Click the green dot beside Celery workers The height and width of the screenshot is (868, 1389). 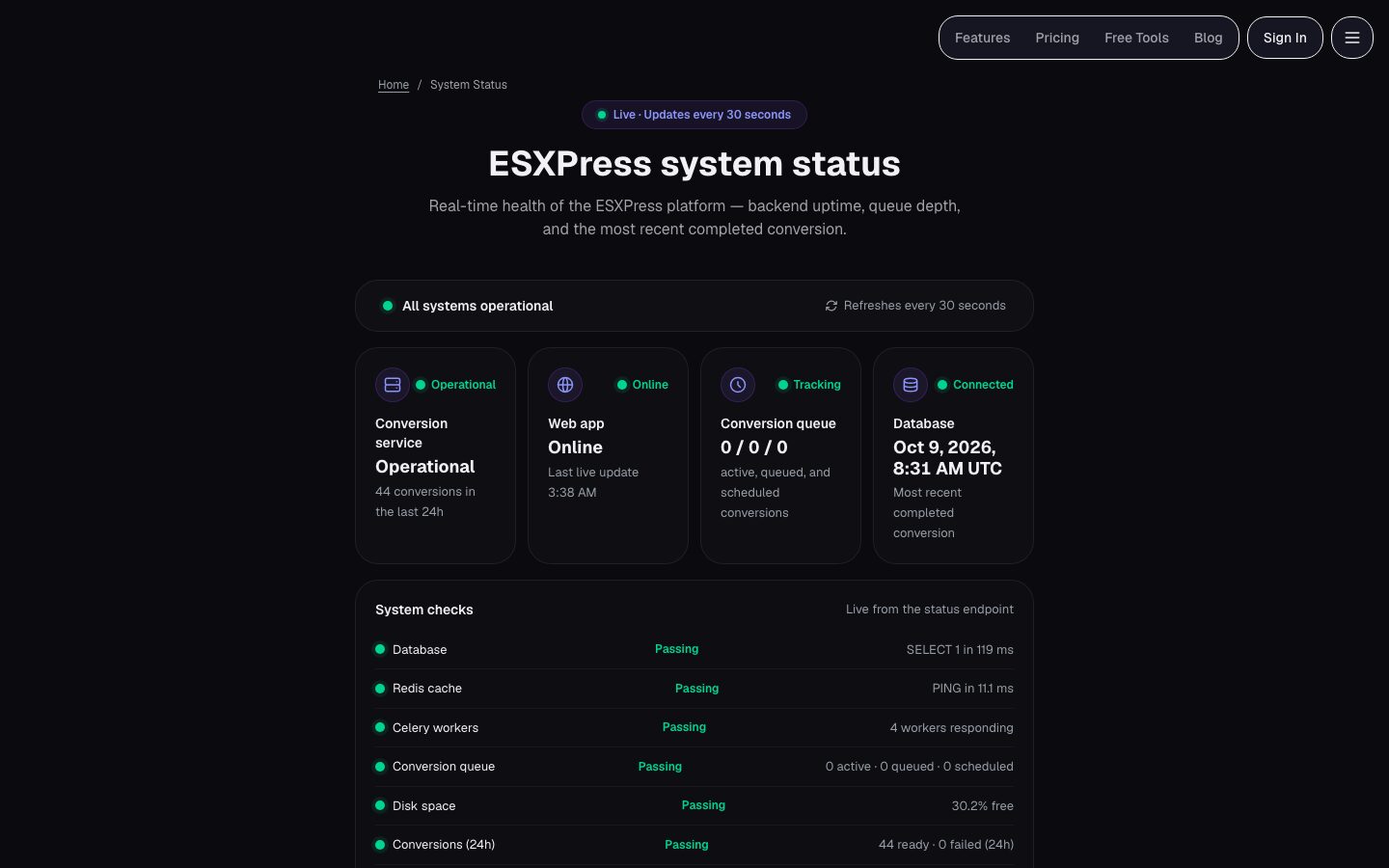tap(380, 727)
